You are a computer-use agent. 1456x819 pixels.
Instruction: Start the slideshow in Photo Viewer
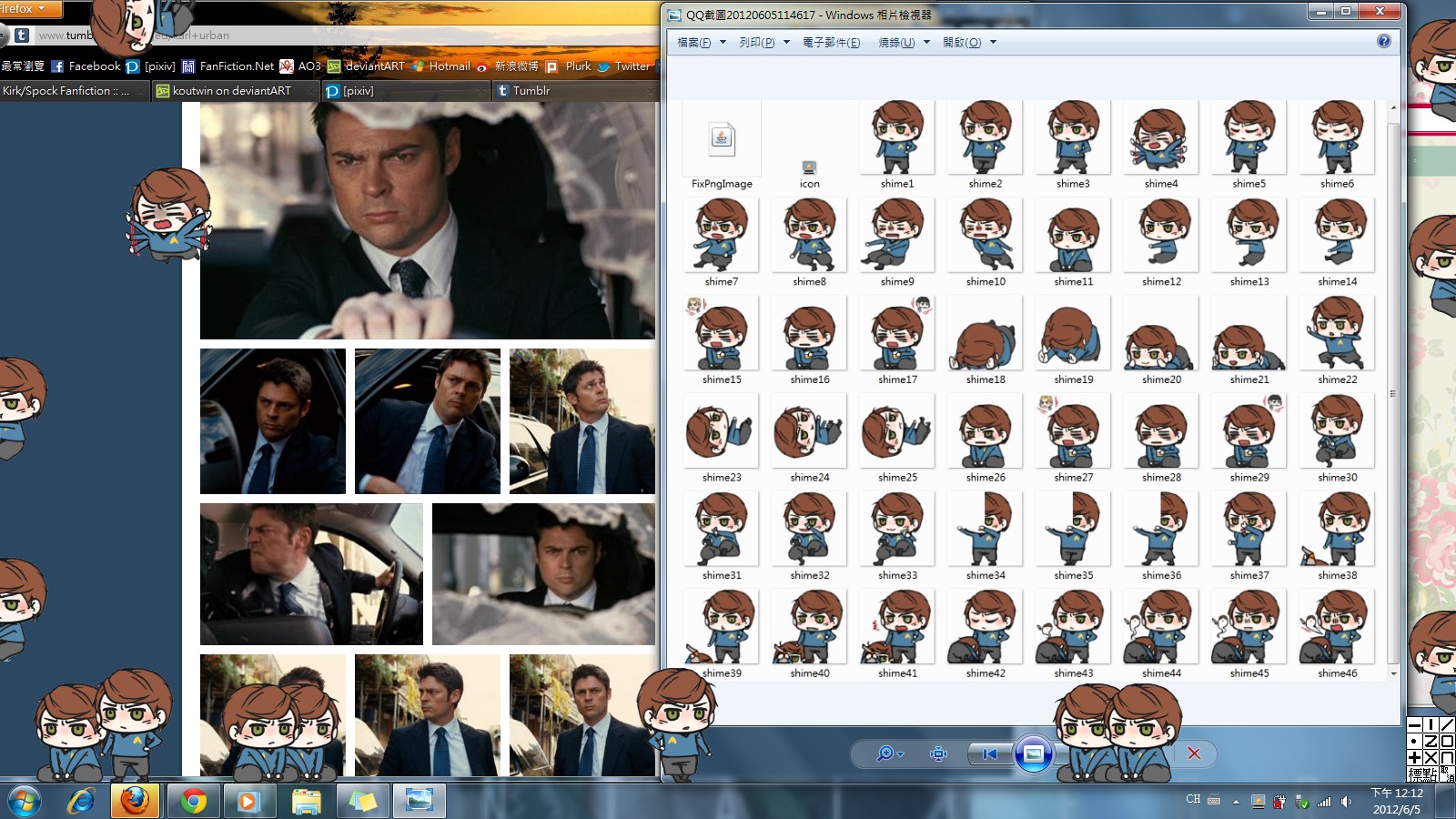click(x=1034, y=753)
